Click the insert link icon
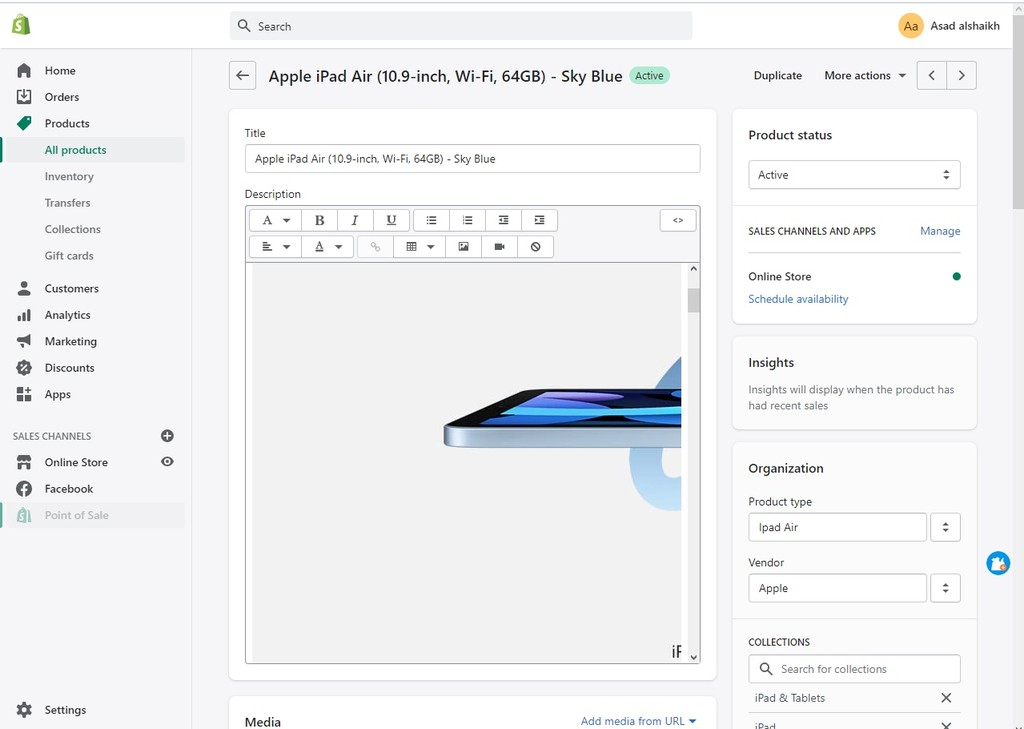Viewport: 1024px width, 729px height. 376,247
